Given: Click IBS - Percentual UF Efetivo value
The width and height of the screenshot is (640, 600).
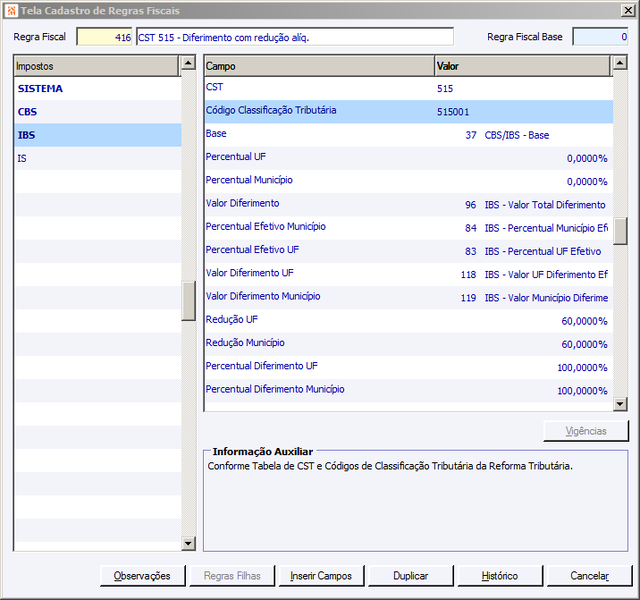Looking at the screenshot, I should point(543,251).
